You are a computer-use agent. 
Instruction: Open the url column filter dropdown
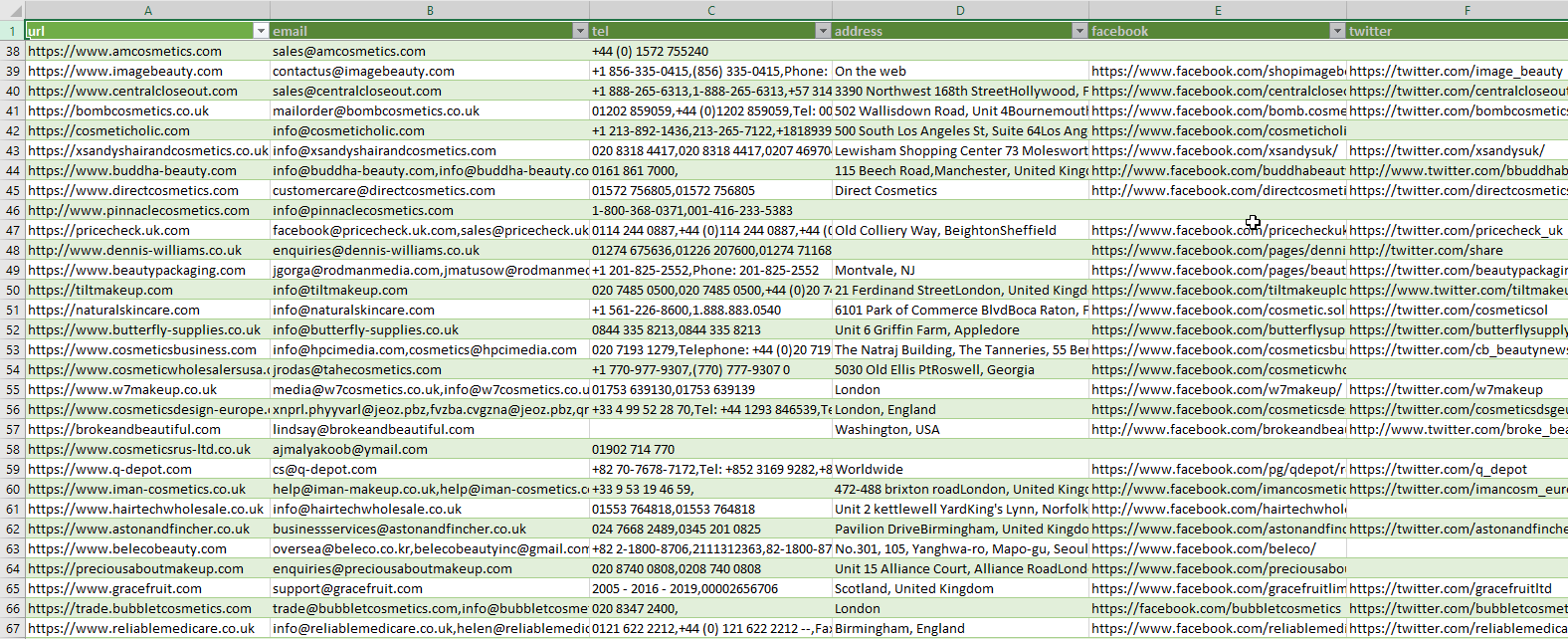[x=261, y=31]
